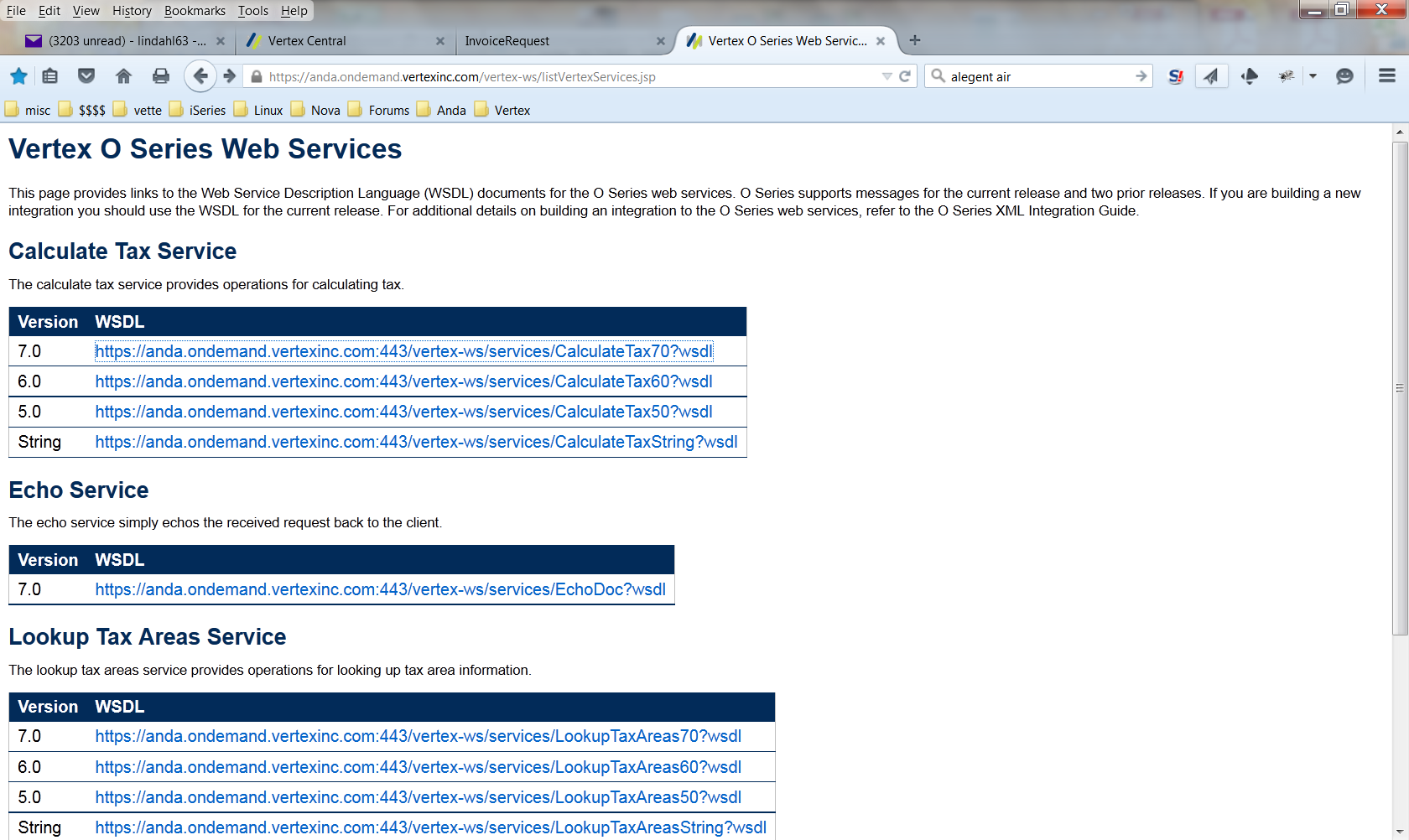This screenshot has width=1409, height=840.
Task: Open the Vertex bookmarks folder
Action: [502, 110]
